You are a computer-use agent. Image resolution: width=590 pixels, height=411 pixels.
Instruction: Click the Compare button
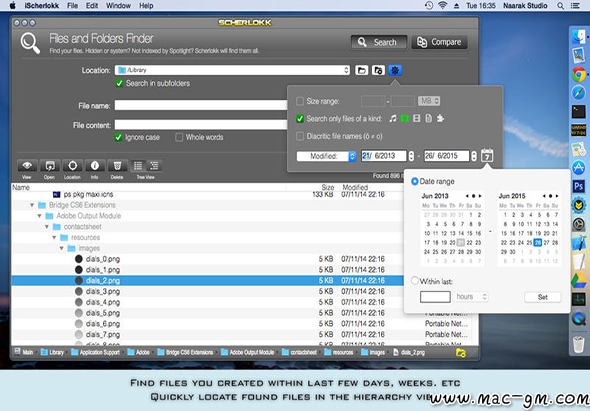point(439,42)
